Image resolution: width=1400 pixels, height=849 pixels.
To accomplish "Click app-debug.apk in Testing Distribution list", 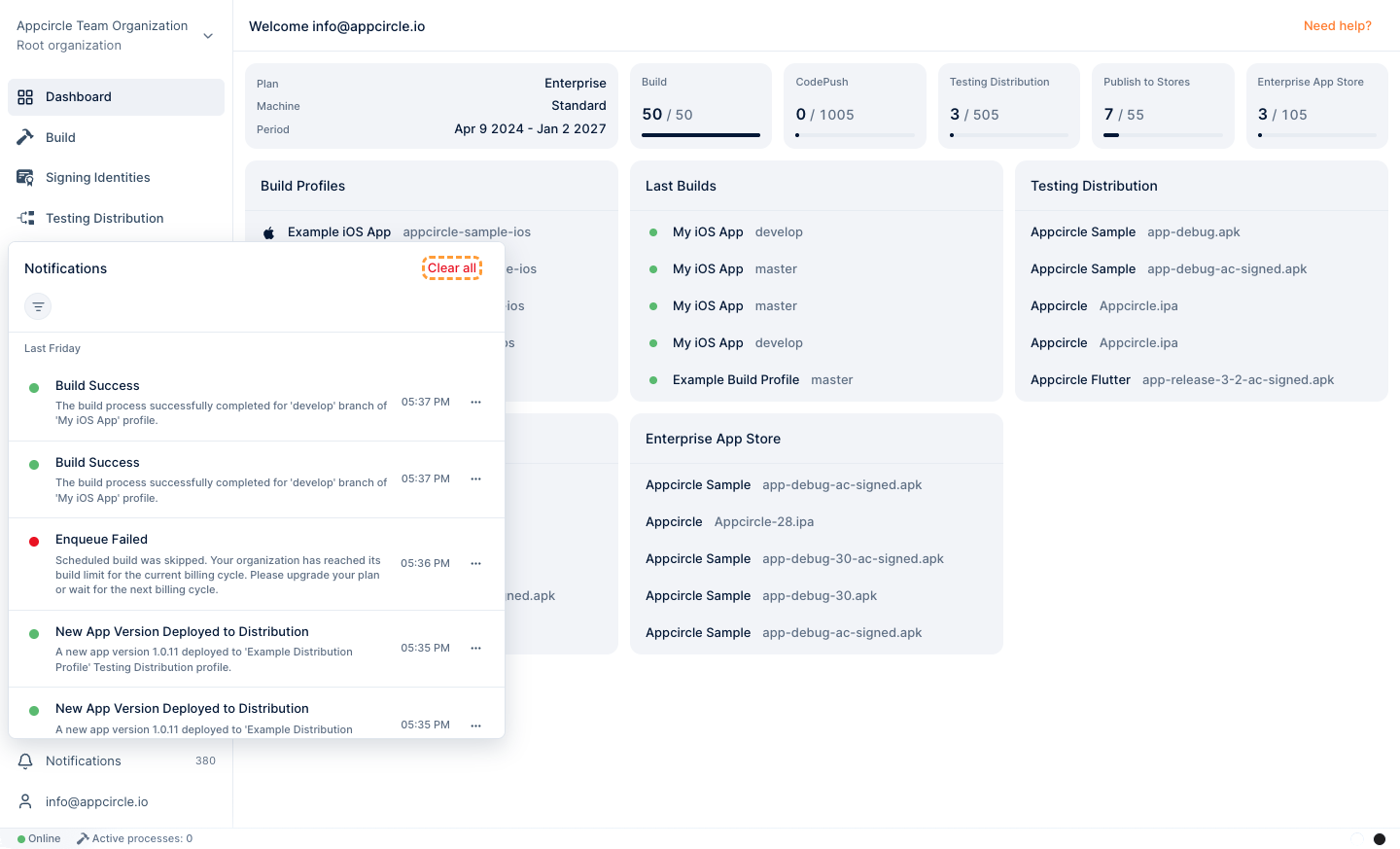I will pyautogui.click(x=1194, y=232).
